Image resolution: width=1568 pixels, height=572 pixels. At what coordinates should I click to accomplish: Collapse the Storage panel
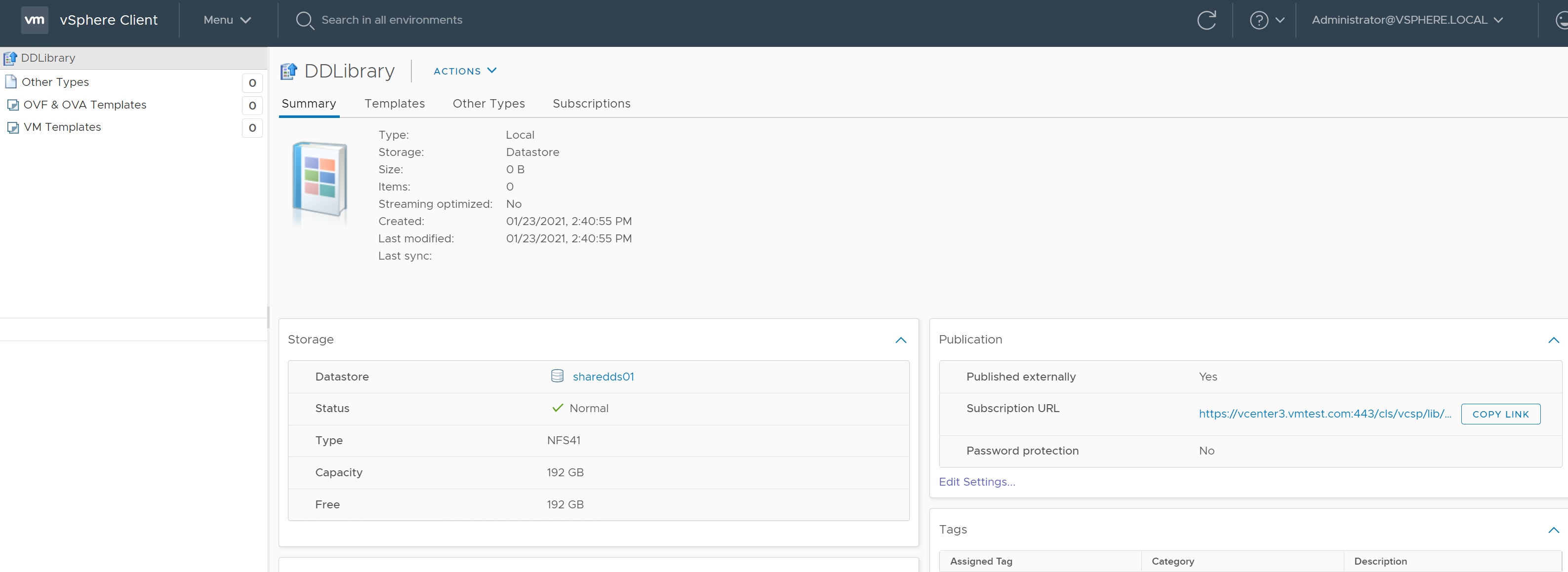point(901,340)
